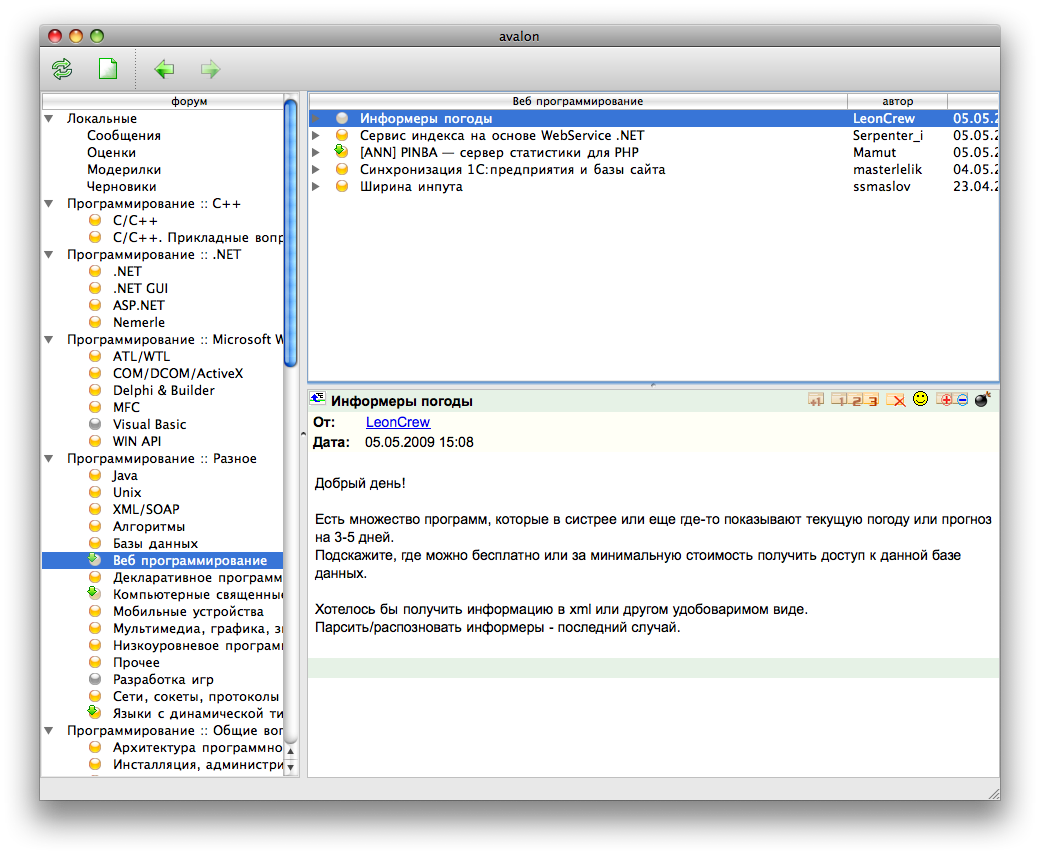Go back with the green left arrow
Screen dimensions: 1040x855
pyautogui.click(x=164, y=69)
